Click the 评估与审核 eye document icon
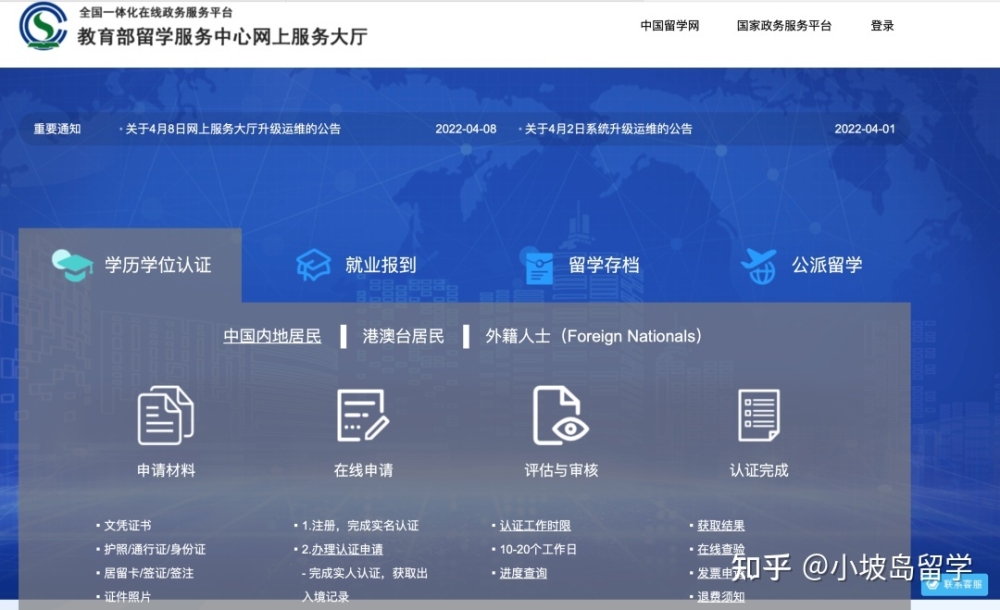Image resolution: width=1000 pixels, height=610 pixels. point(561,415)
